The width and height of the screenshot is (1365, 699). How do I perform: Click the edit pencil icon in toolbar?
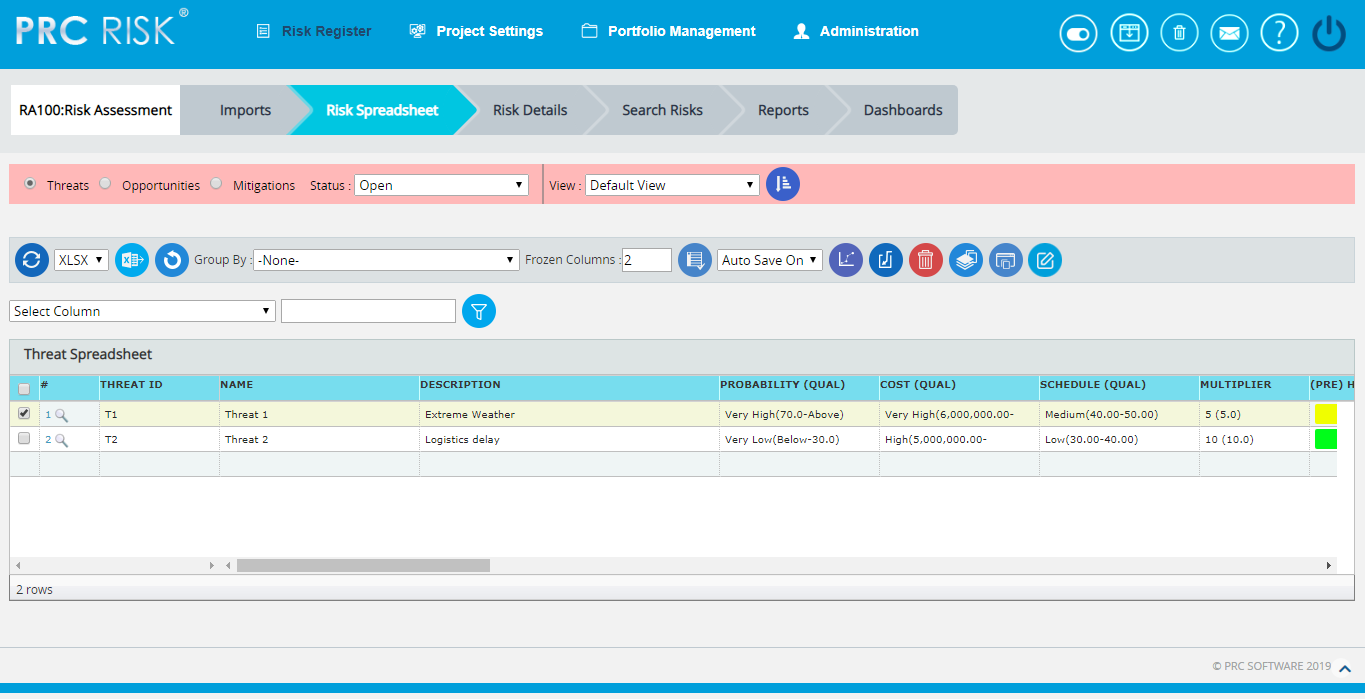(x=1045, y=260)
